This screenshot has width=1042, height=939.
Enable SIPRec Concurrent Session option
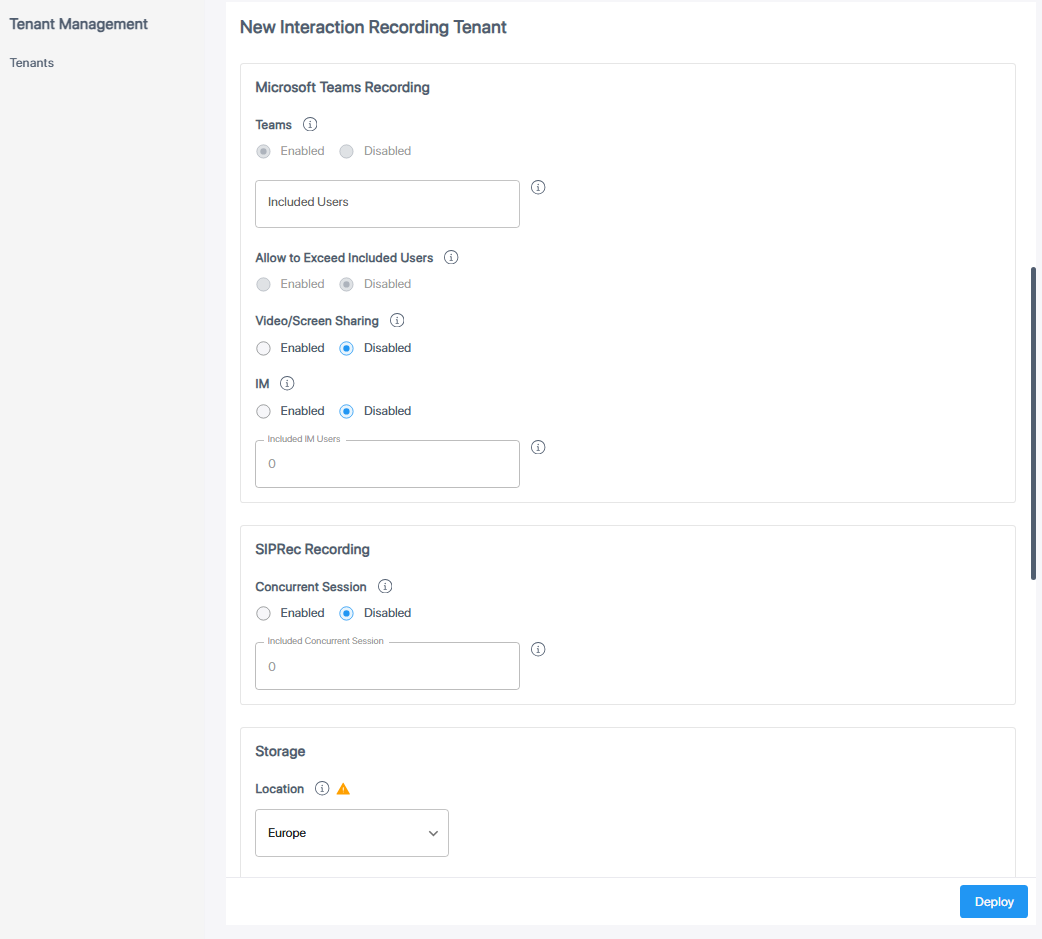point(264,613)
